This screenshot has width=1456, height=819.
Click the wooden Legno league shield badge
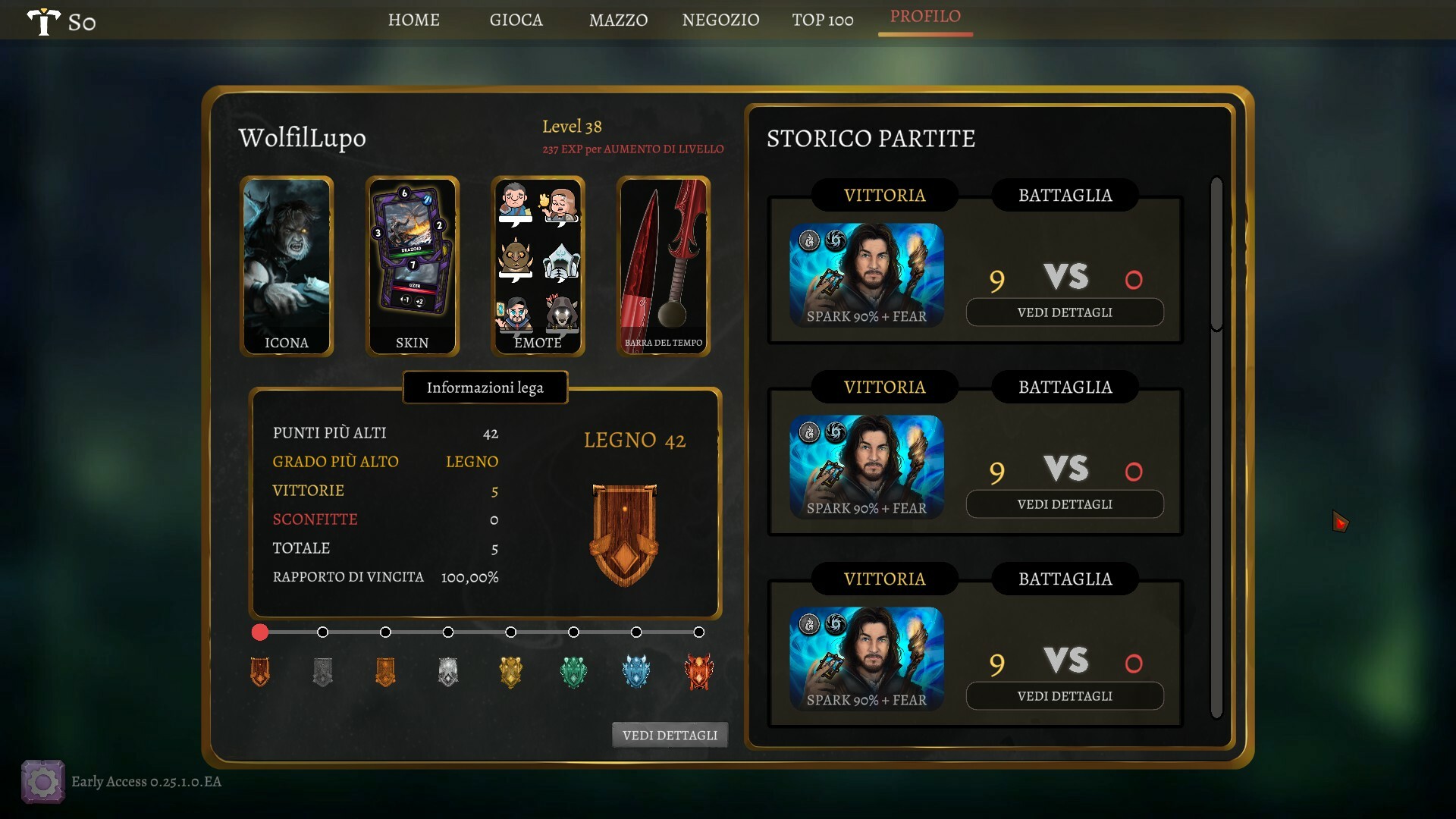pos(624,535)
